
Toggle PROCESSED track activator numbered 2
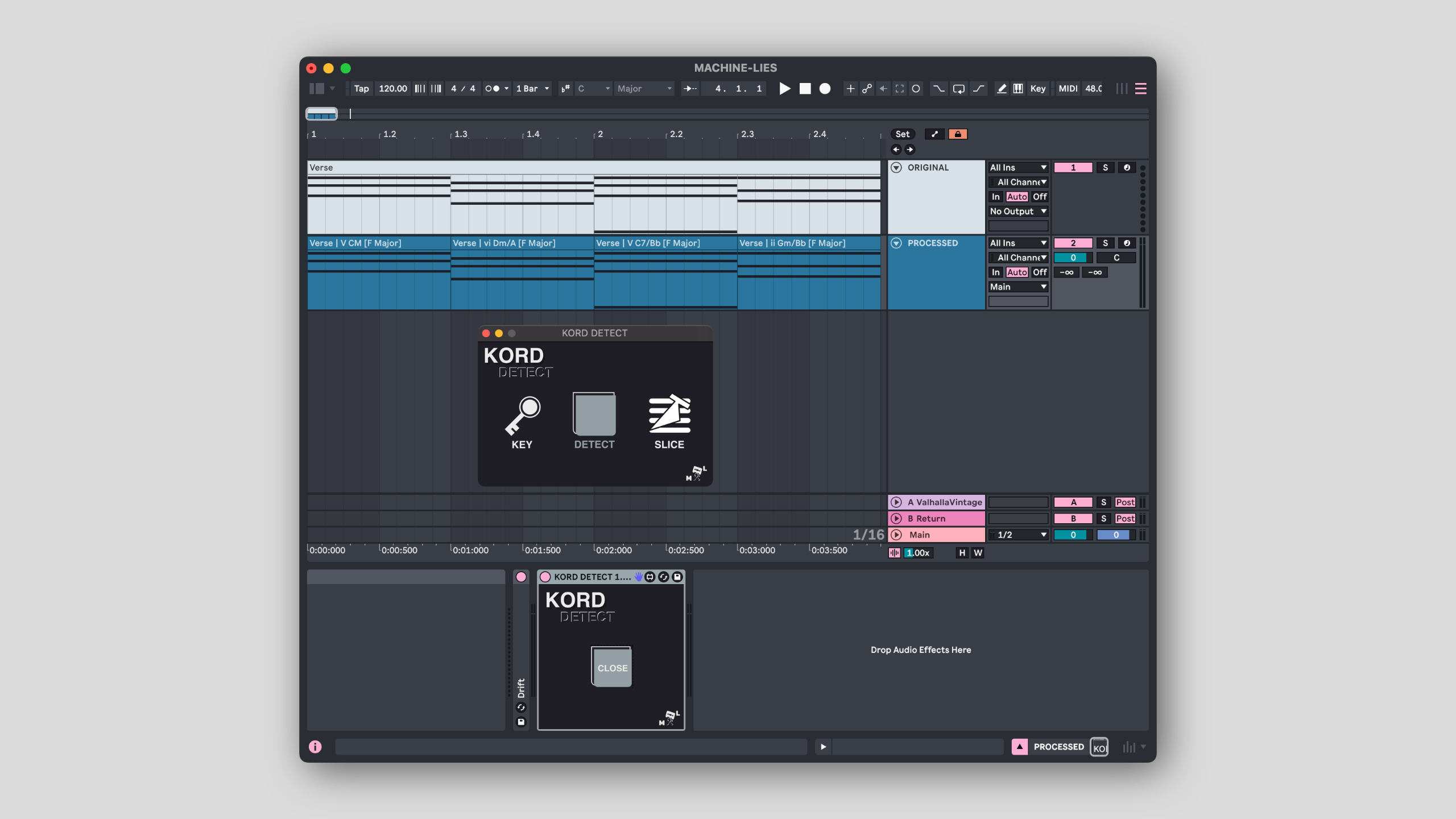[1073, 243]
